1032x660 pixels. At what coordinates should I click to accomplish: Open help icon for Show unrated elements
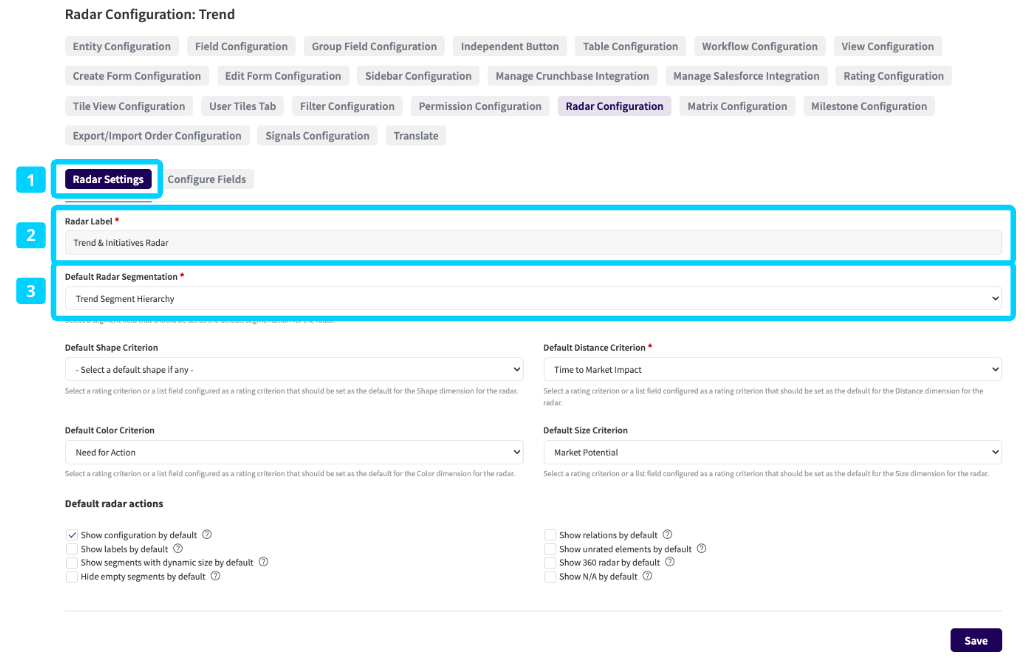click(701, 549)
